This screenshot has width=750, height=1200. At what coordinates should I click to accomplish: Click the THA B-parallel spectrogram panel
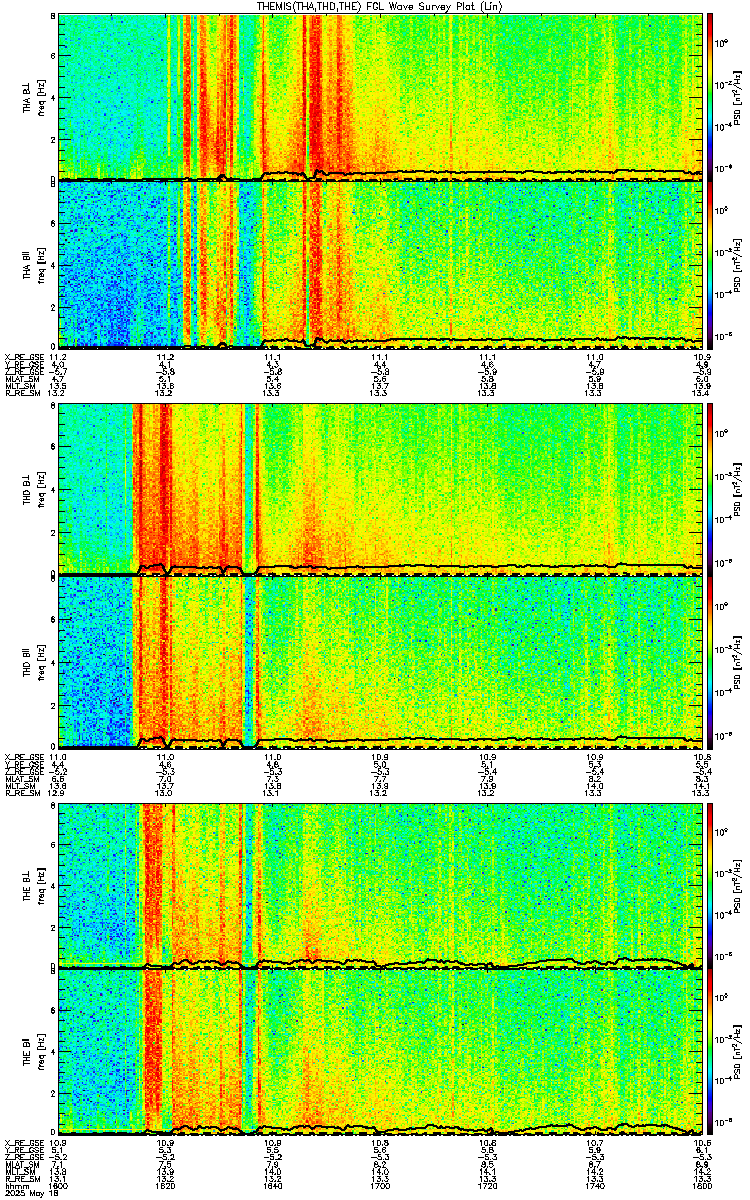pyautogui.click(x=380, y=264)
